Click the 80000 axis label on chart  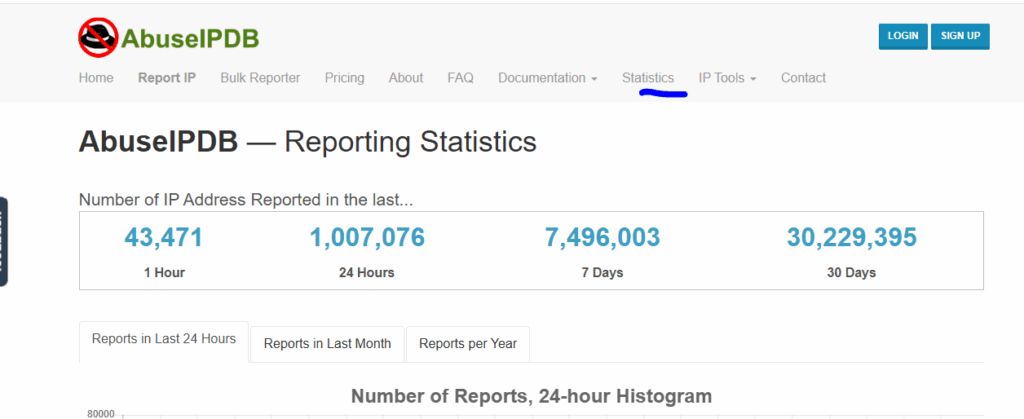(x=101, y=414)
